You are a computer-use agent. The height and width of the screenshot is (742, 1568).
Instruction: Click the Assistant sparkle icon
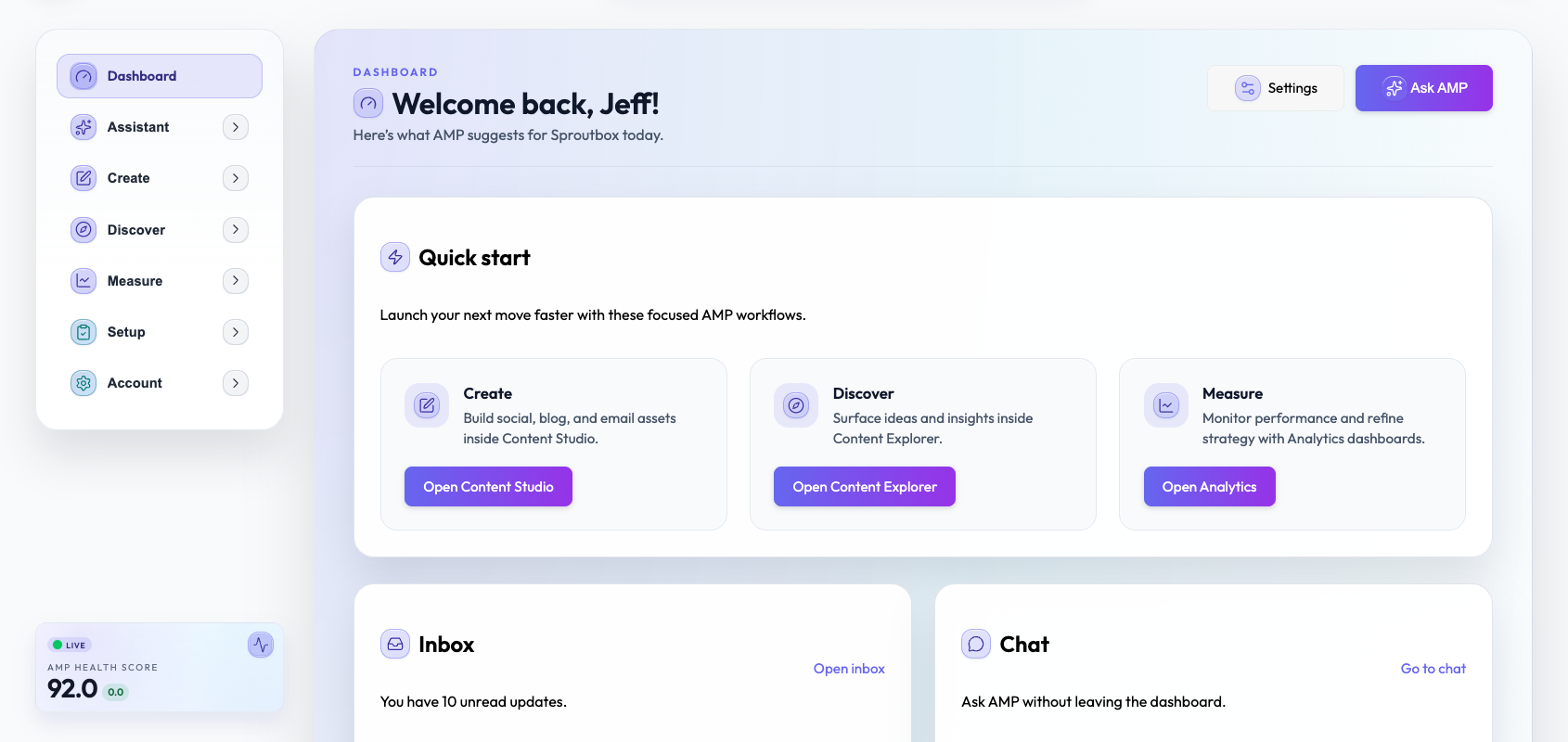(x=83, y=126)
